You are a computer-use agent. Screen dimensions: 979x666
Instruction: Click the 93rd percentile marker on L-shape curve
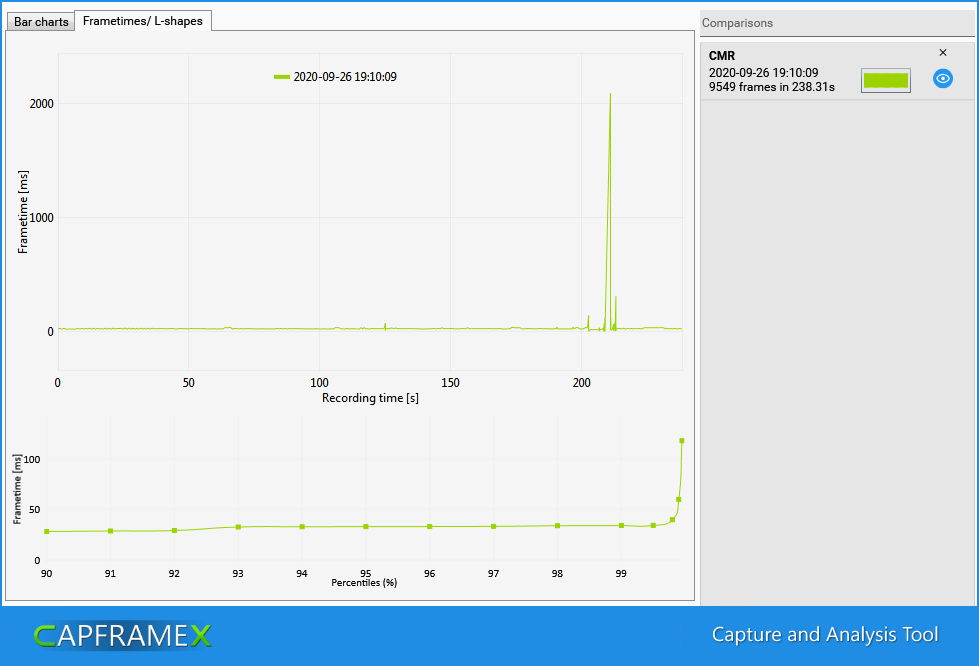[x=239, y=527]
